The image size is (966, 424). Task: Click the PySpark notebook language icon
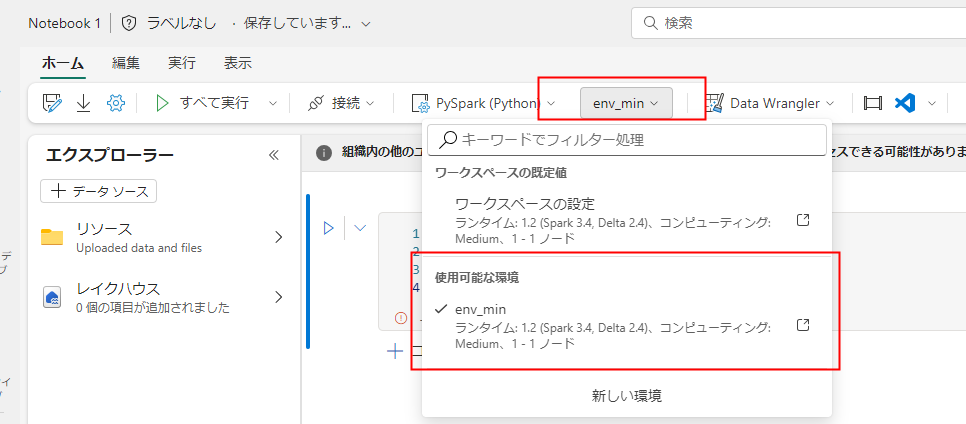pos(420,104)
